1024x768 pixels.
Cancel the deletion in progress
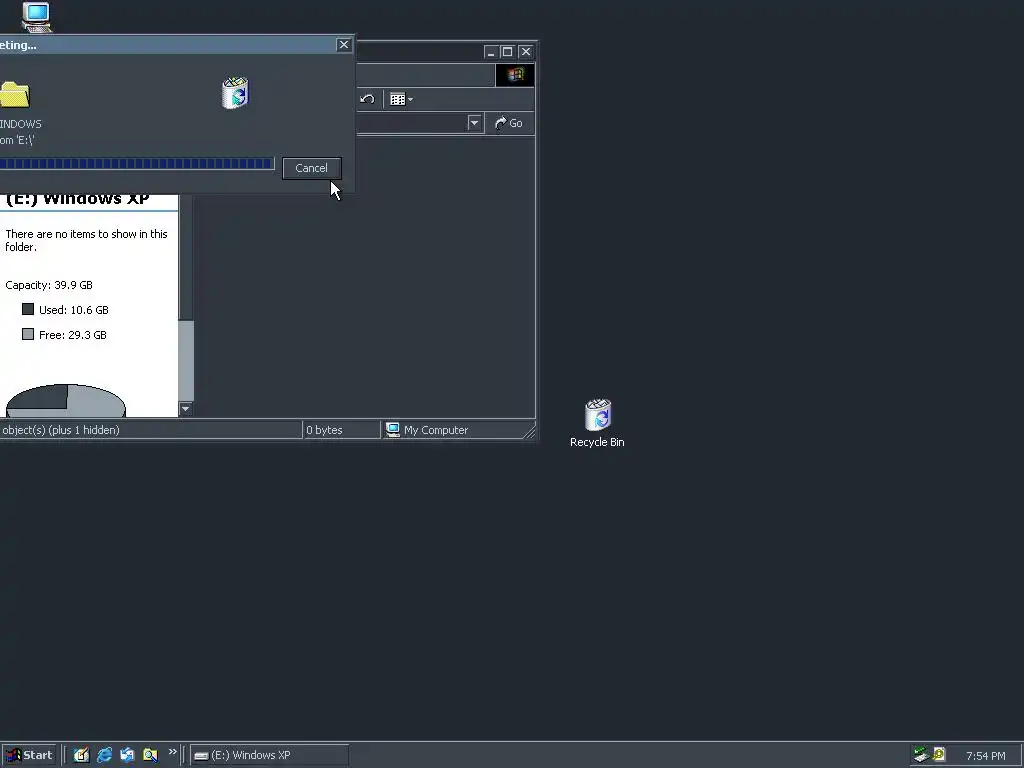tap(312, 168)
